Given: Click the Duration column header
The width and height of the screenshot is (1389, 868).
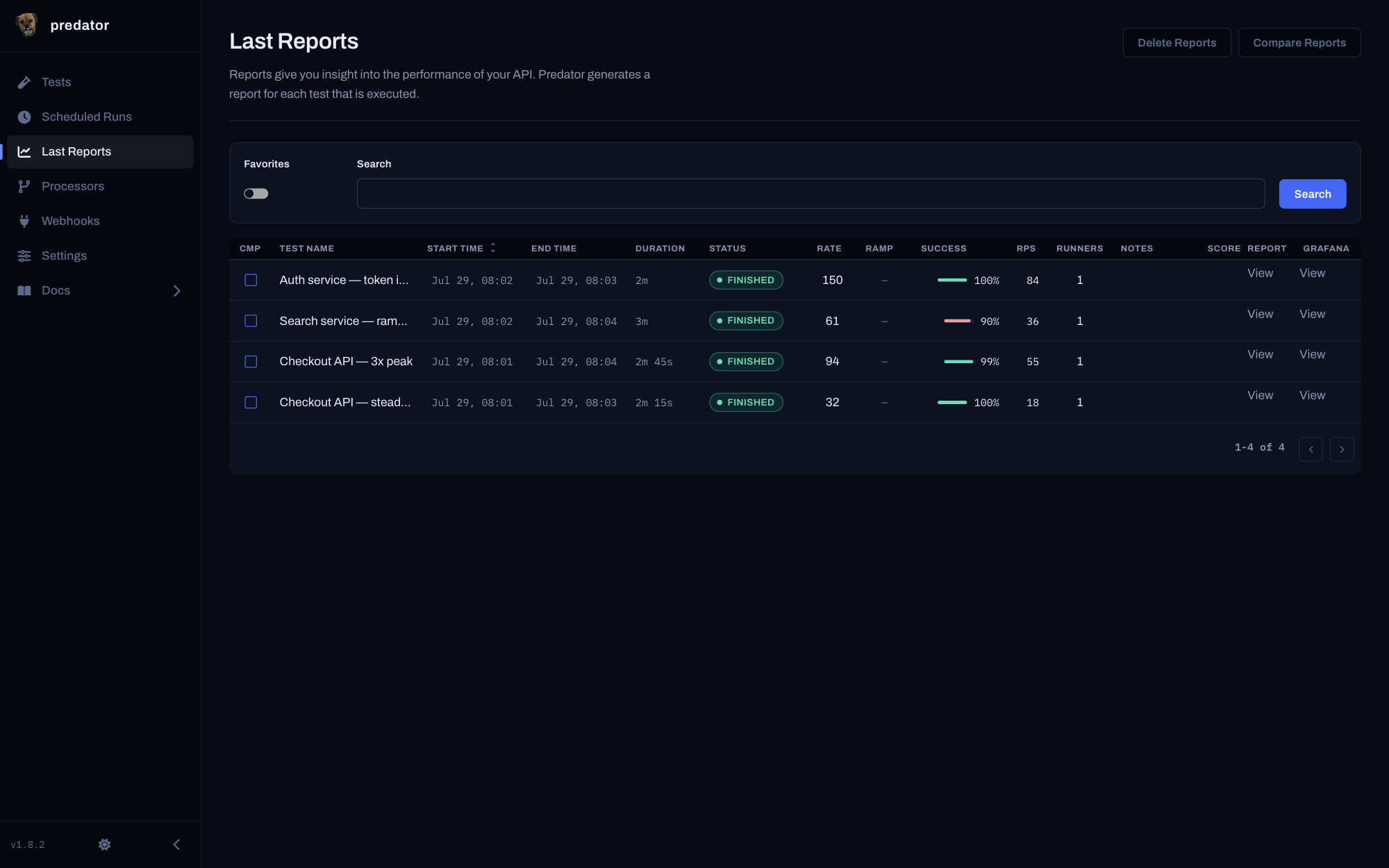Looking at the screenshot, I should 660,249.
